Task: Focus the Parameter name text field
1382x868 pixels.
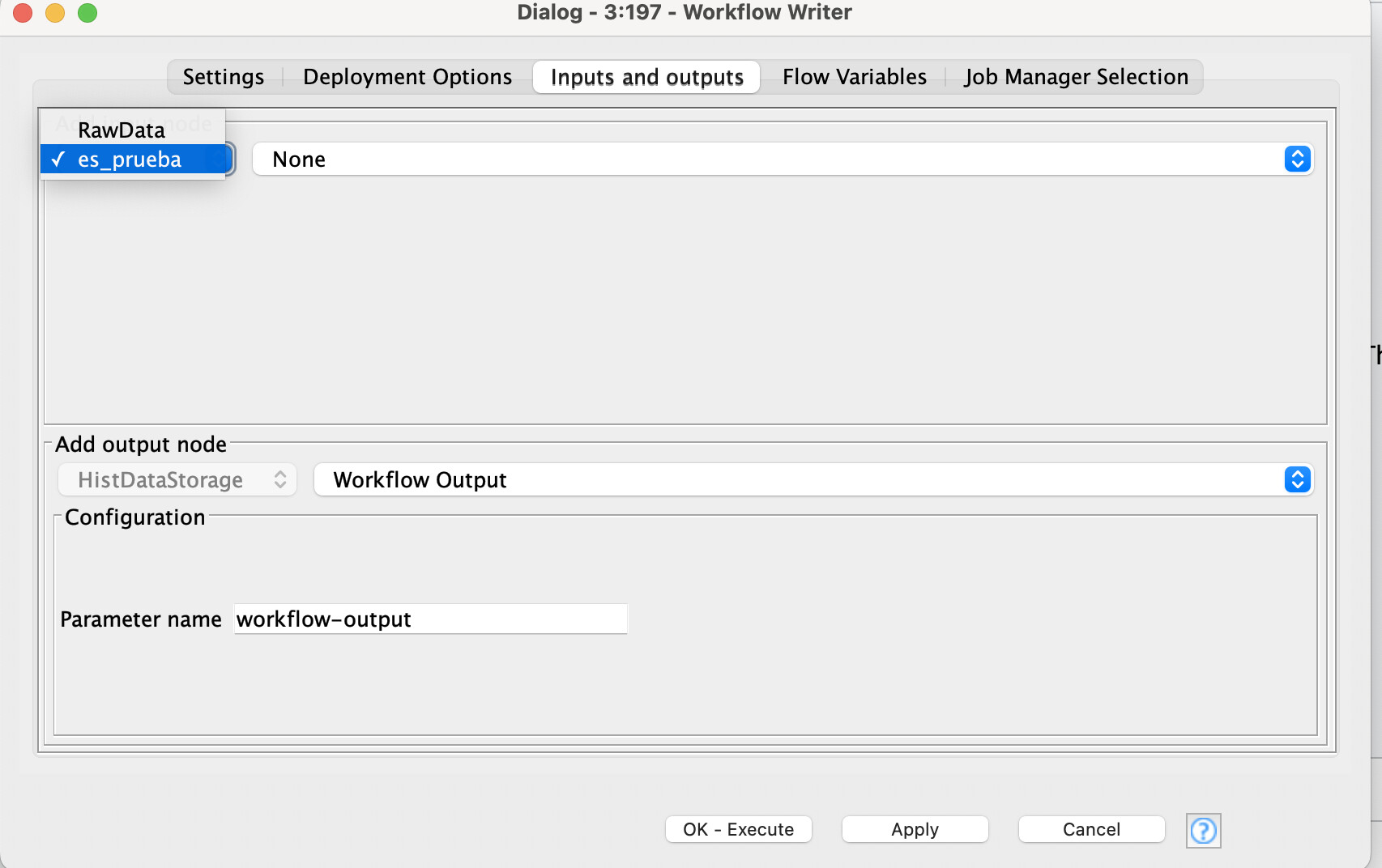Action: click(x=430, y=619)
